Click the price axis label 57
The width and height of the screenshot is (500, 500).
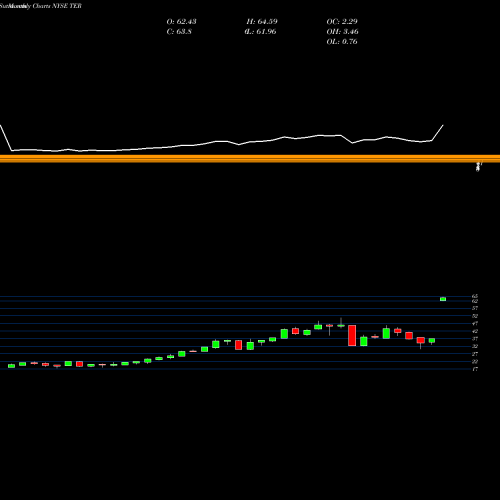[x=475, y=308]
